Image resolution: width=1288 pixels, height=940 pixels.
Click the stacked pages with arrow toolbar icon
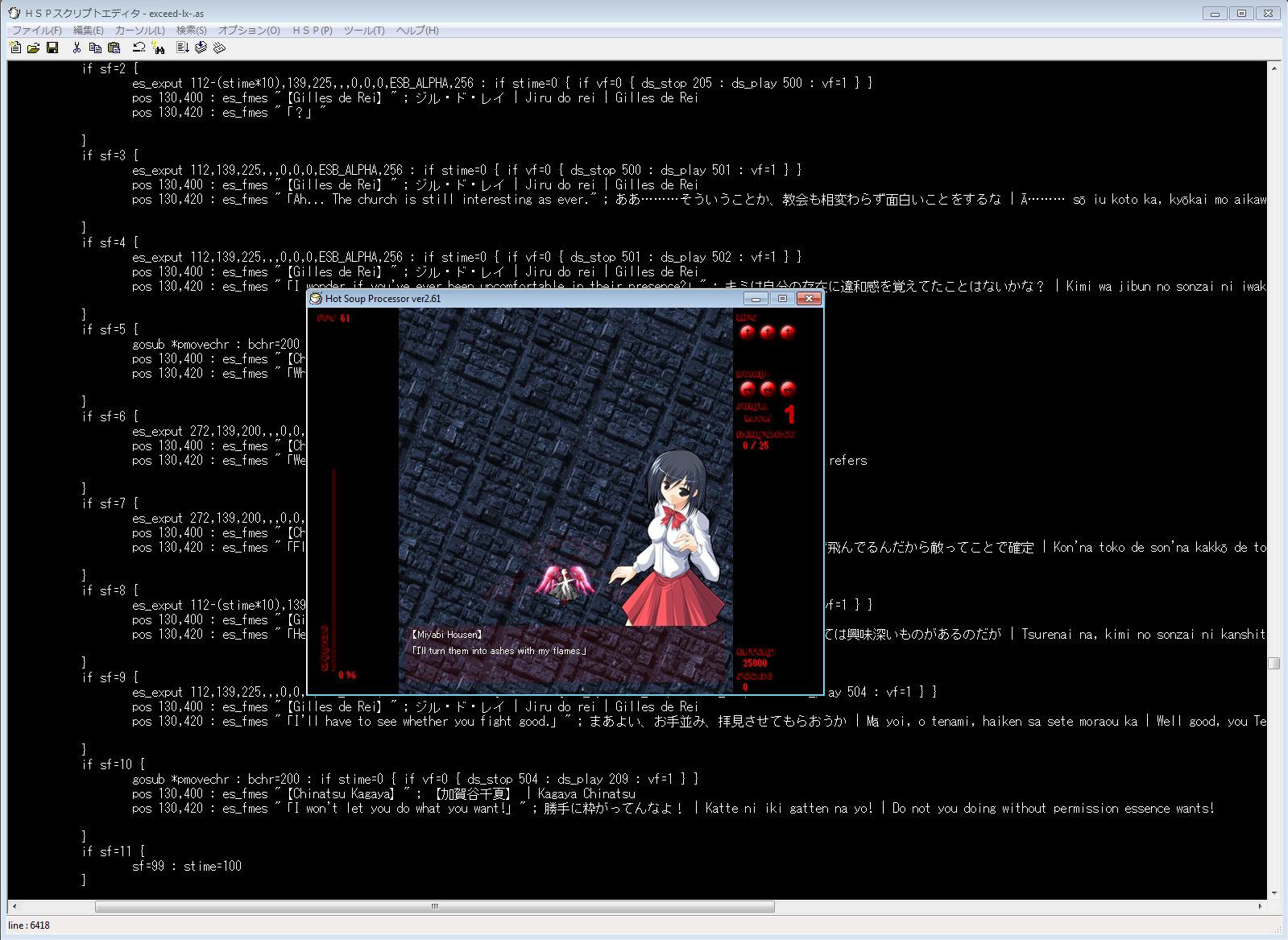point(201,48)
